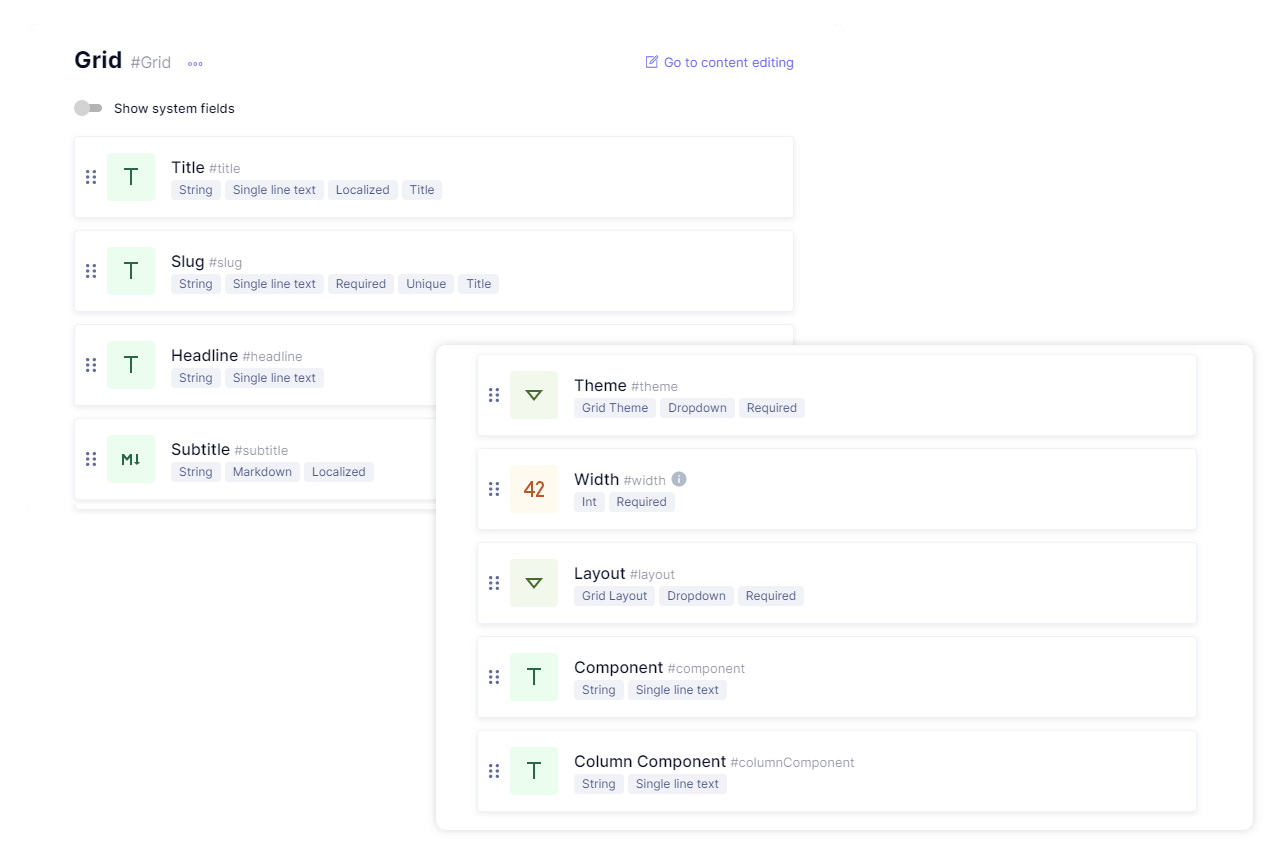
Task: Click the Slug field text icon
Action: point(131,271)
